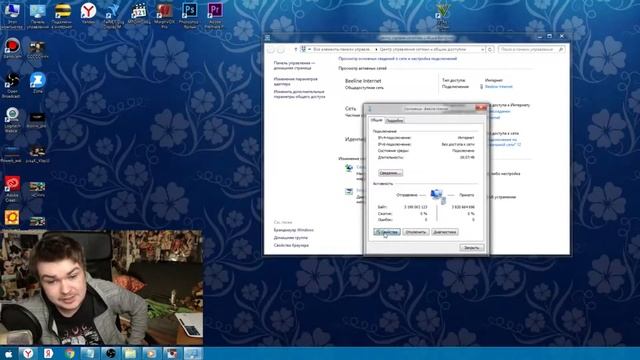Open the Control Panel home page link
This screenshot has height=360, width=640.
294,65
